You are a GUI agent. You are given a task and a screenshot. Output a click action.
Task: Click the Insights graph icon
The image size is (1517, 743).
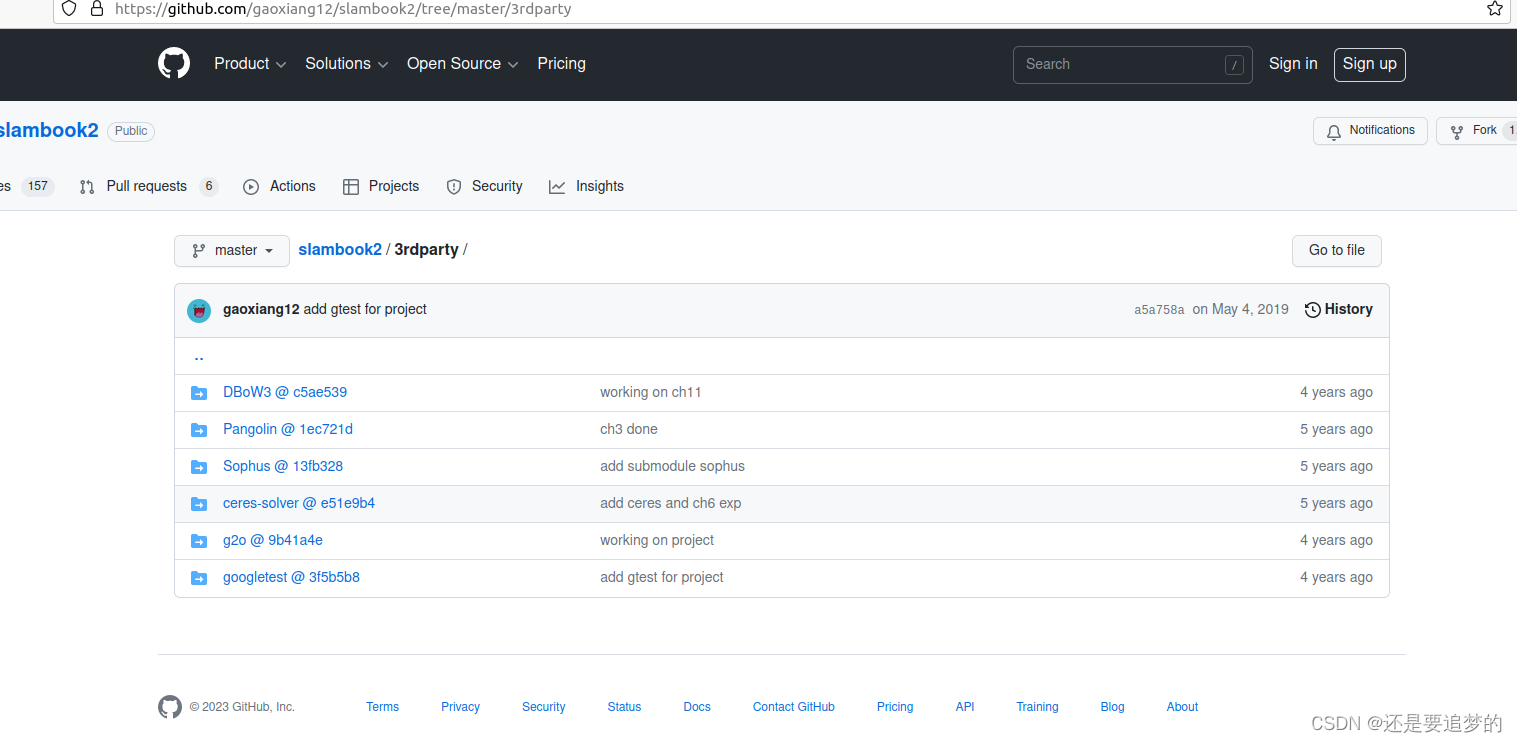[557, 187]
